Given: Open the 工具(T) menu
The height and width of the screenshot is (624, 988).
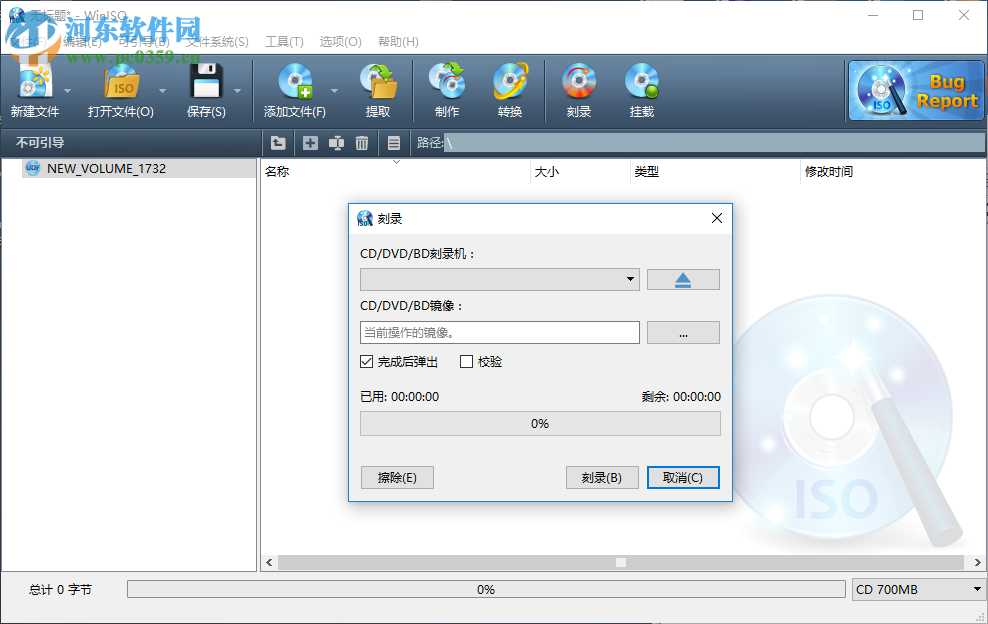Looking at the screenshot, I should click(x=283, y=41).
